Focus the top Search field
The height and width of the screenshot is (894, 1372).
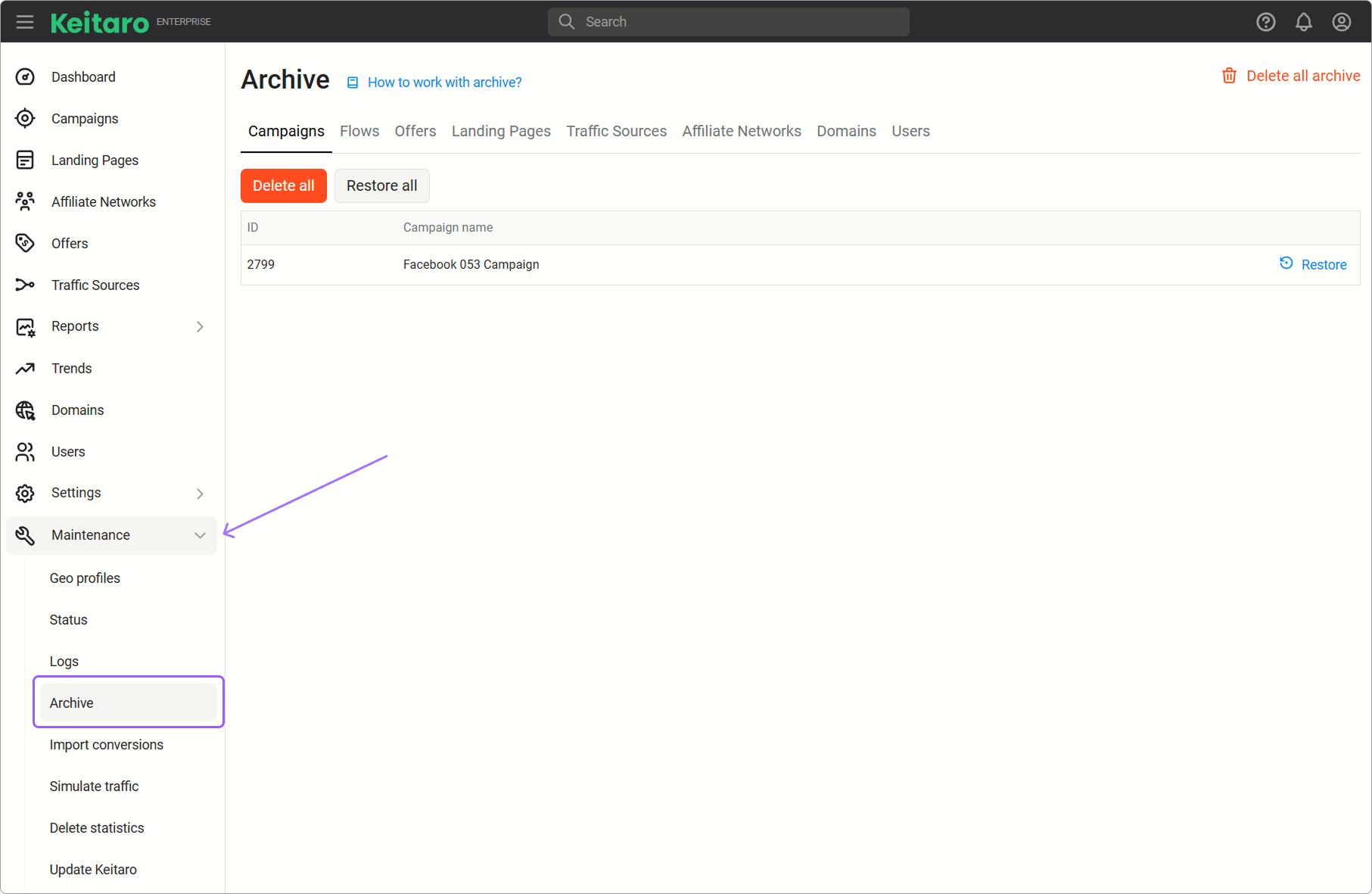[x=728, y=22]
